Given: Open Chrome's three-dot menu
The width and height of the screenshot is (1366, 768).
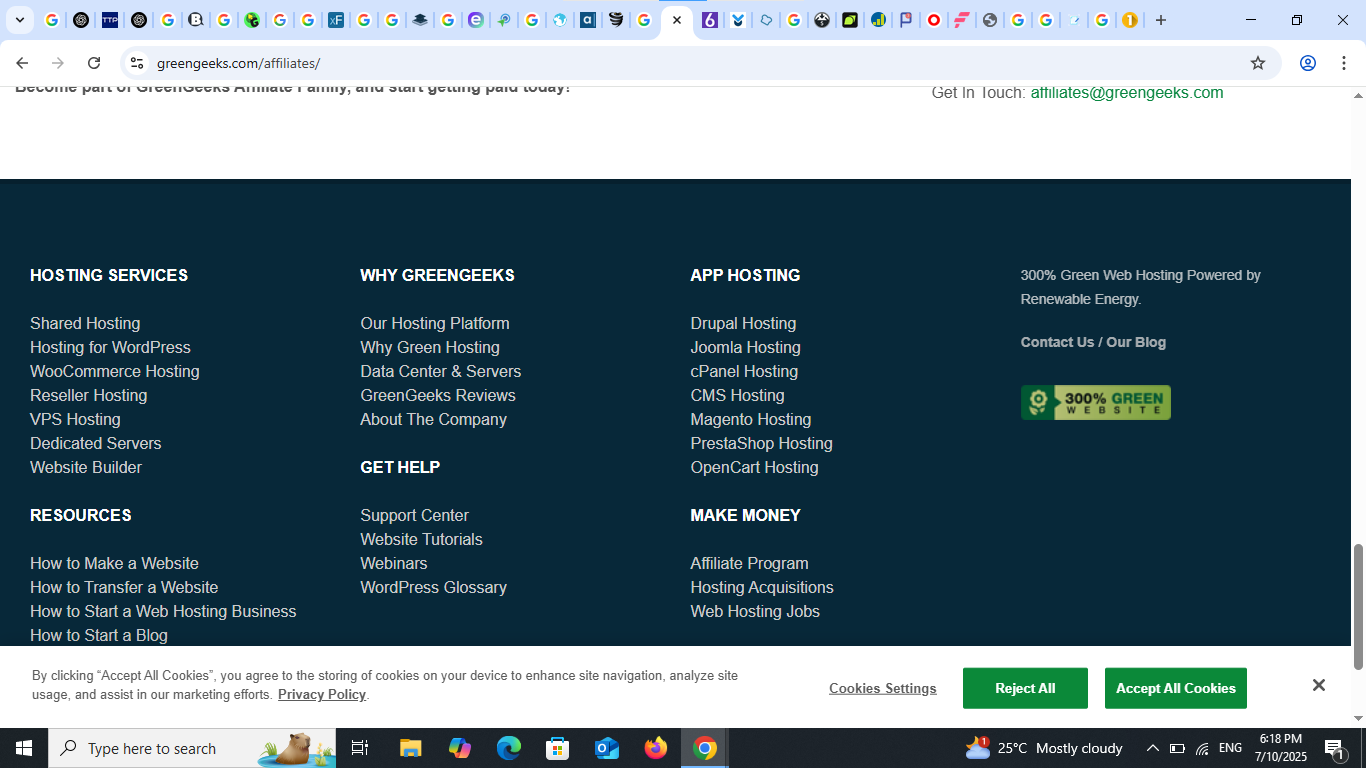Looking at the screenshot, I should pyautogui.click(x=1344, y=63).
